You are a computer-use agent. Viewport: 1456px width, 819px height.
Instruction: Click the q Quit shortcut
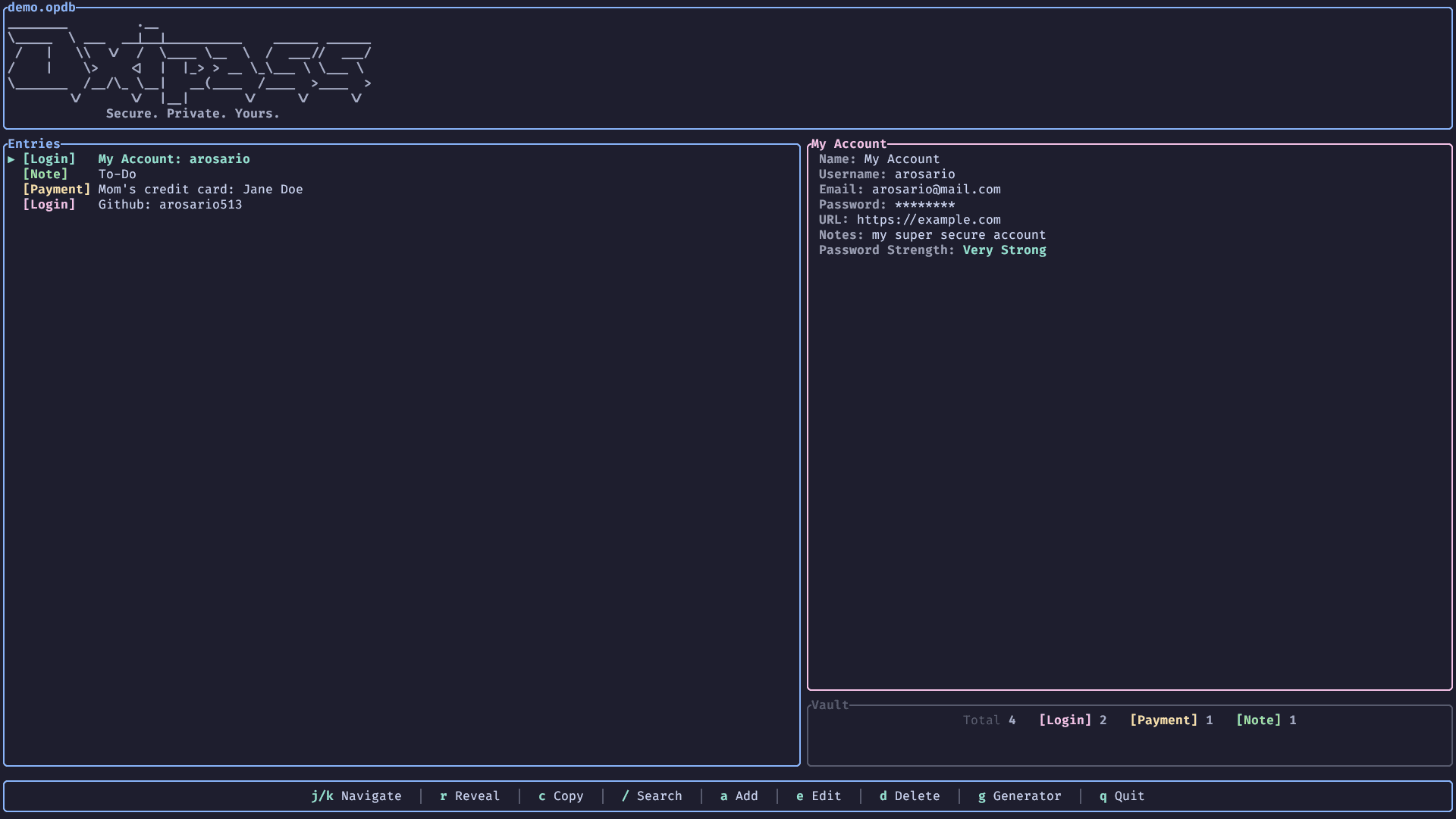pyautogui.click(x=1122, y=796)
